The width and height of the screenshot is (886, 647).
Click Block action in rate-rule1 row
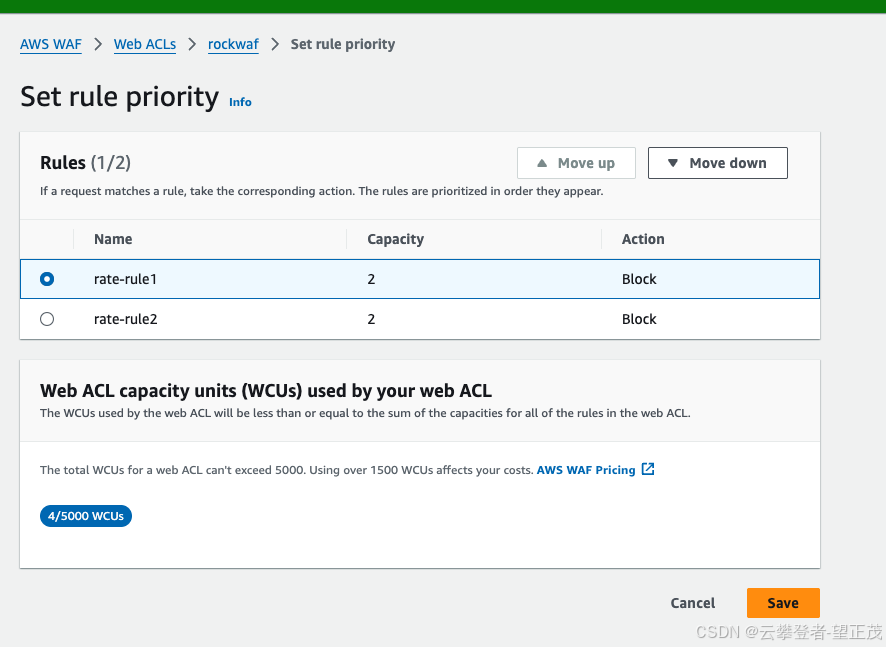click(x=639, y=279)
